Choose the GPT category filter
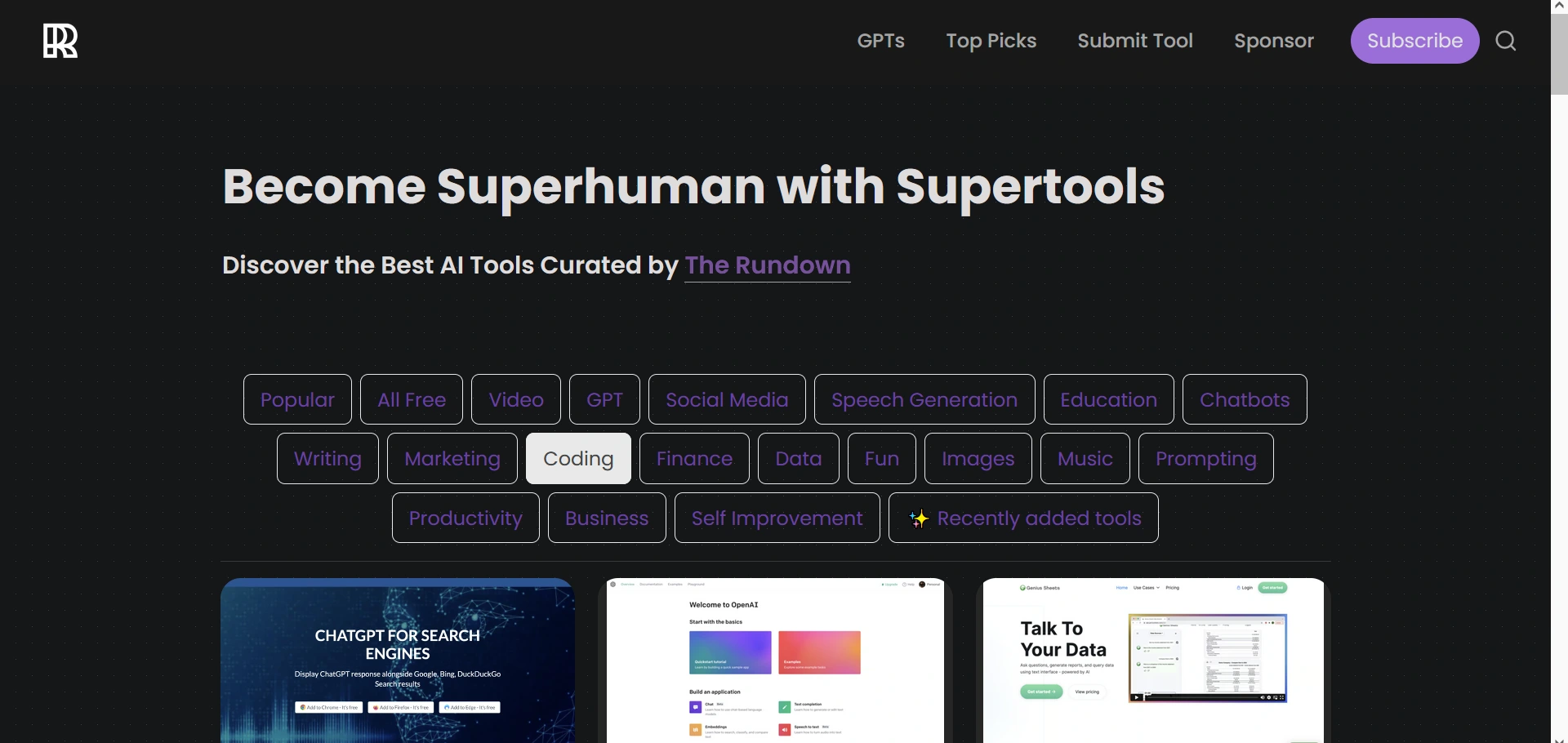 604,399
